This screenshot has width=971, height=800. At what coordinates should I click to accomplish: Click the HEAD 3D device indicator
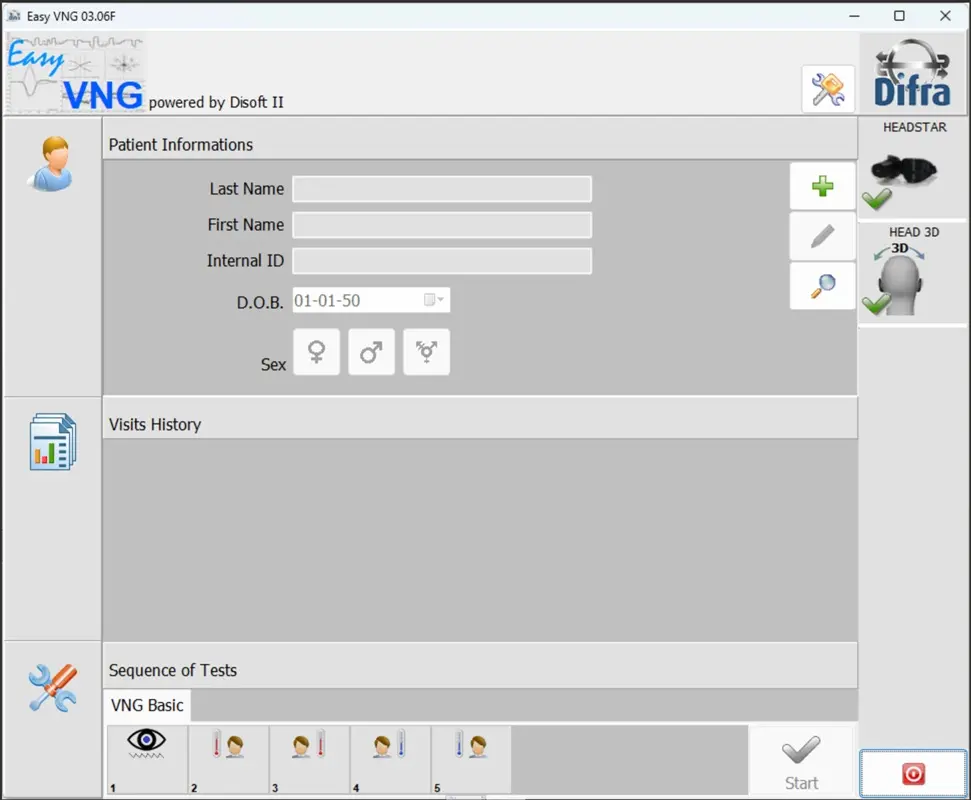[x=912, y=275]
